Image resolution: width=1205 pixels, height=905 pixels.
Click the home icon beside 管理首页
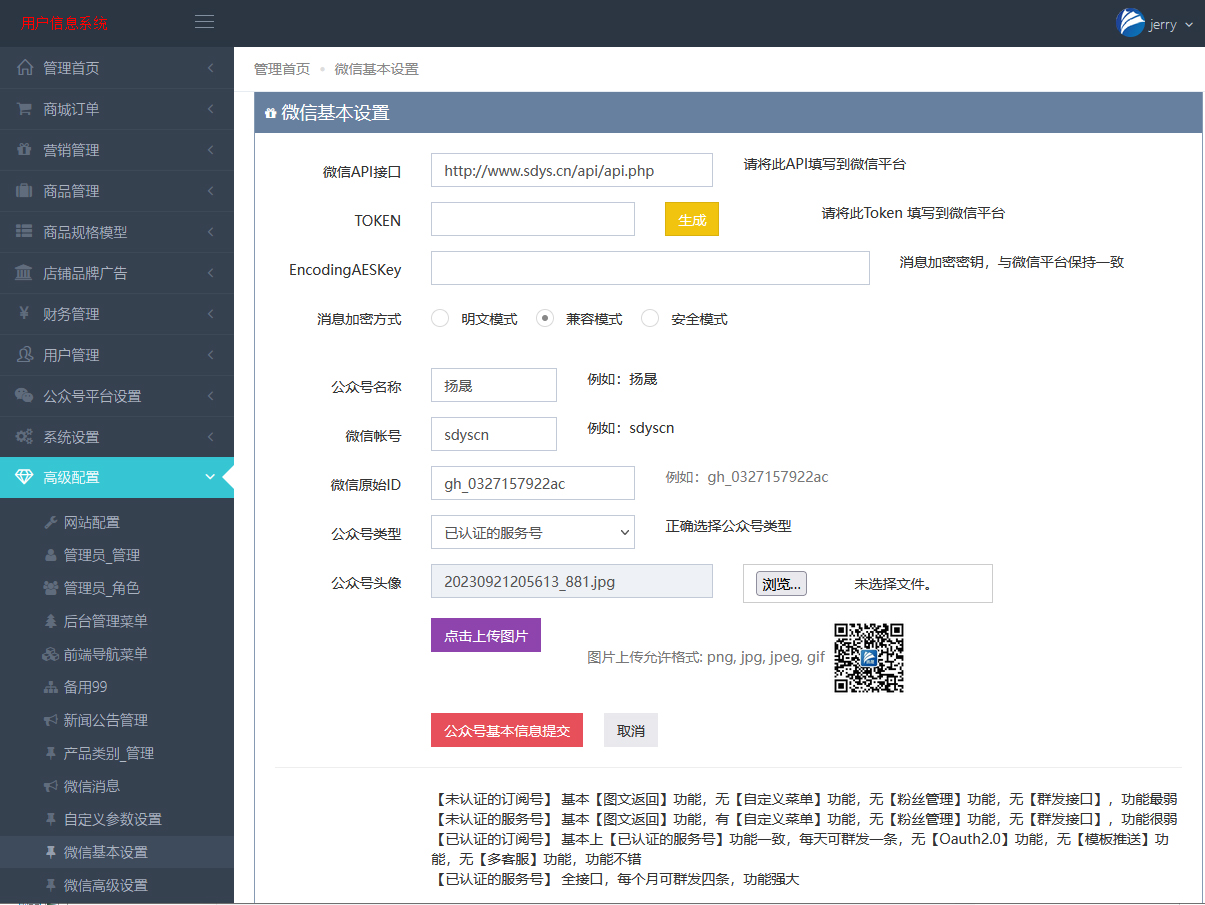click(25, 68)
